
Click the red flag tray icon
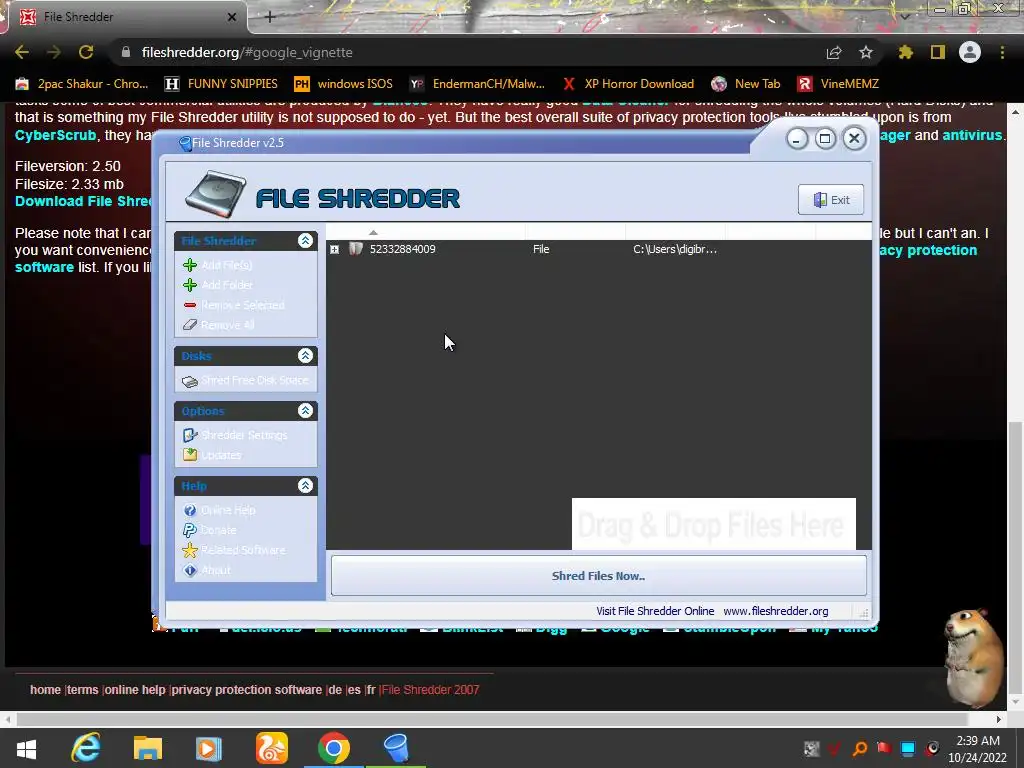pyautogui.click(x=884, y=748)
